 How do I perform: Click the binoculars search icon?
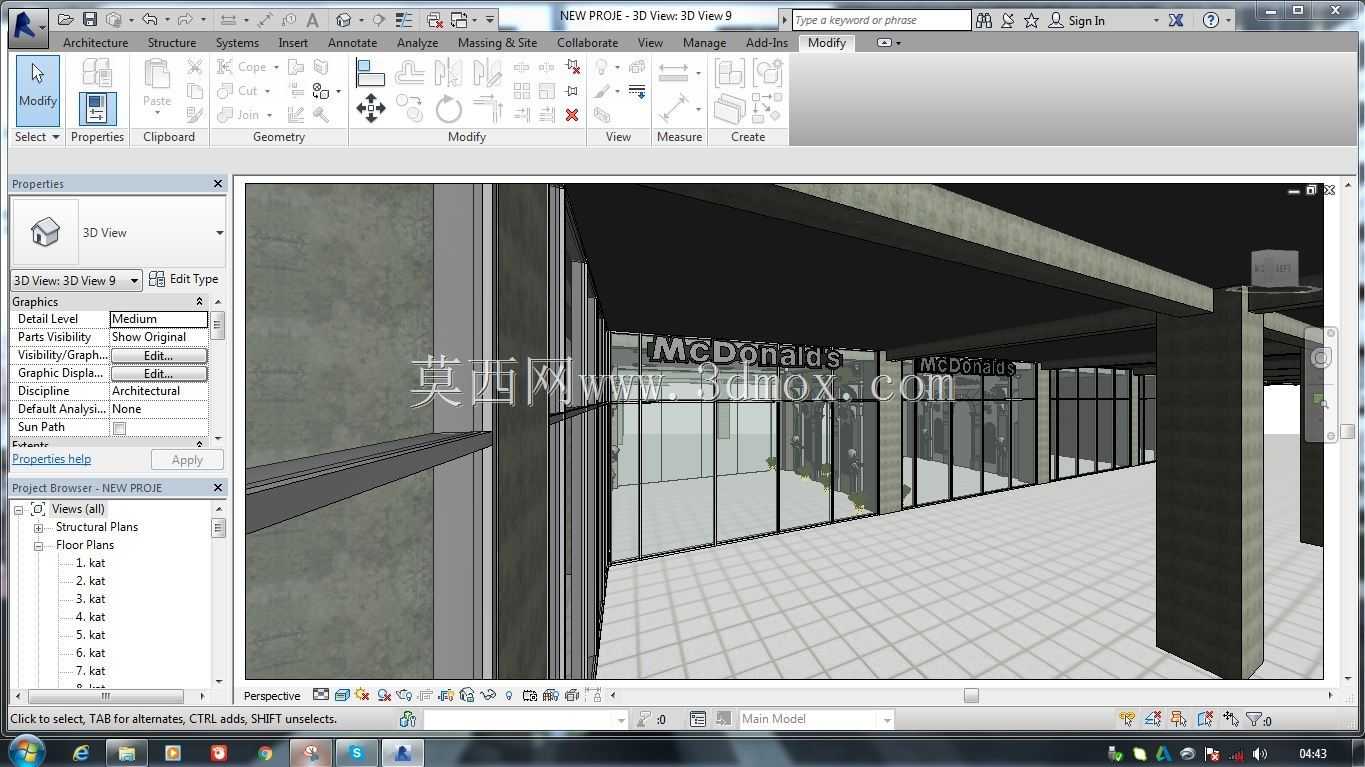[984, 20]
